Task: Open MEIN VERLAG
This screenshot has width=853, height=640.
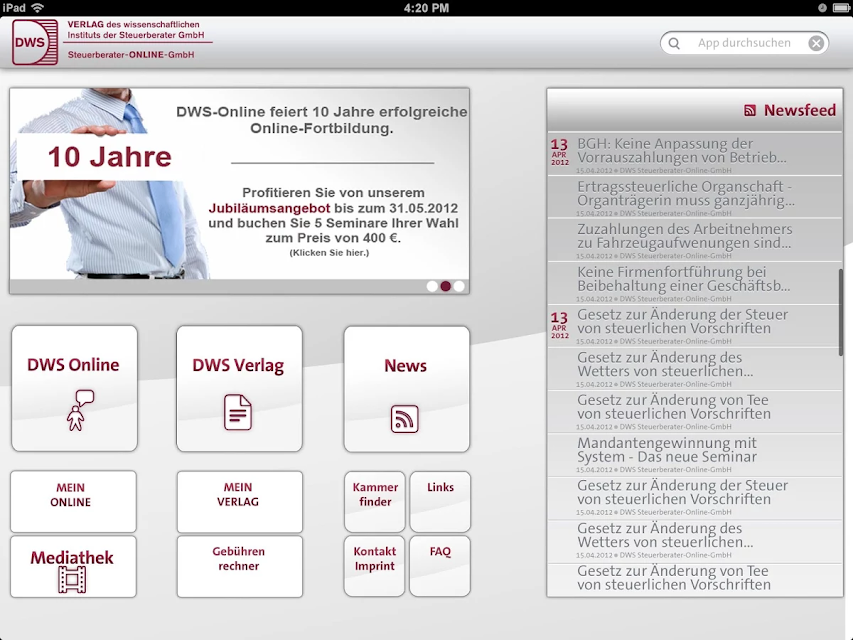Action: coord(239,501)
